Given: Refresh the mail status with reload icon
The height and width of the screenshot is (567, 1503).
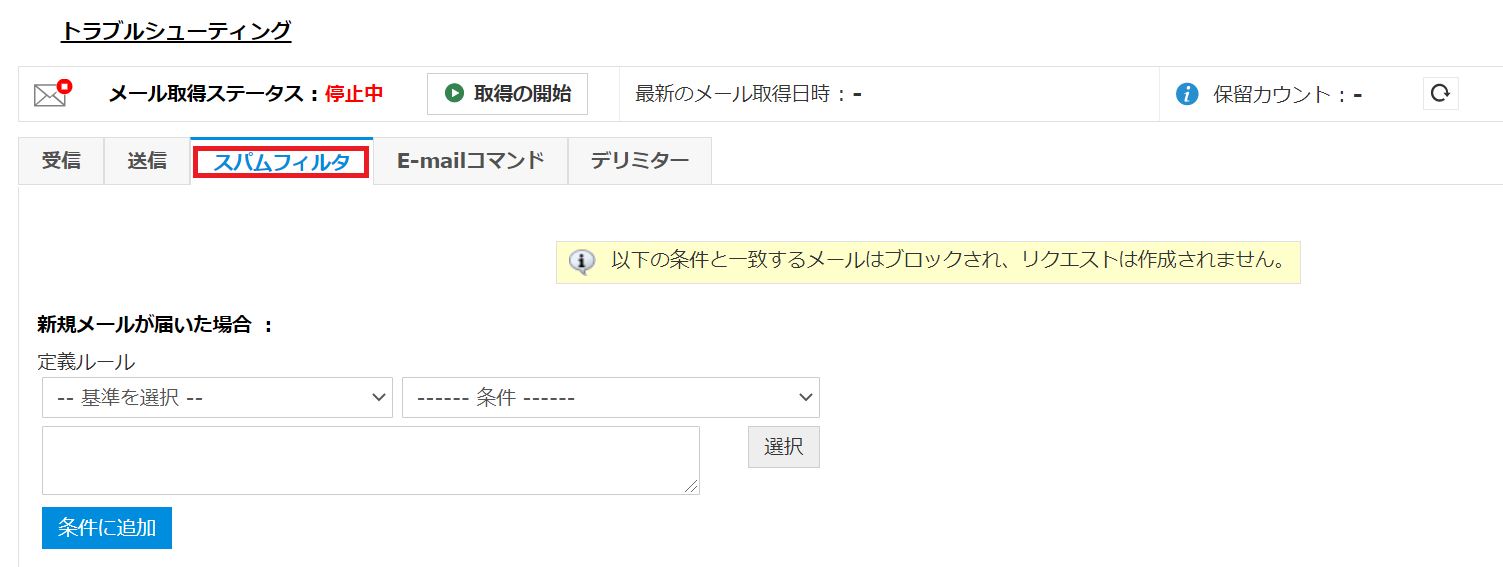Looking at the screenshot, I should pyautogui.click(x=1440, y=94).
